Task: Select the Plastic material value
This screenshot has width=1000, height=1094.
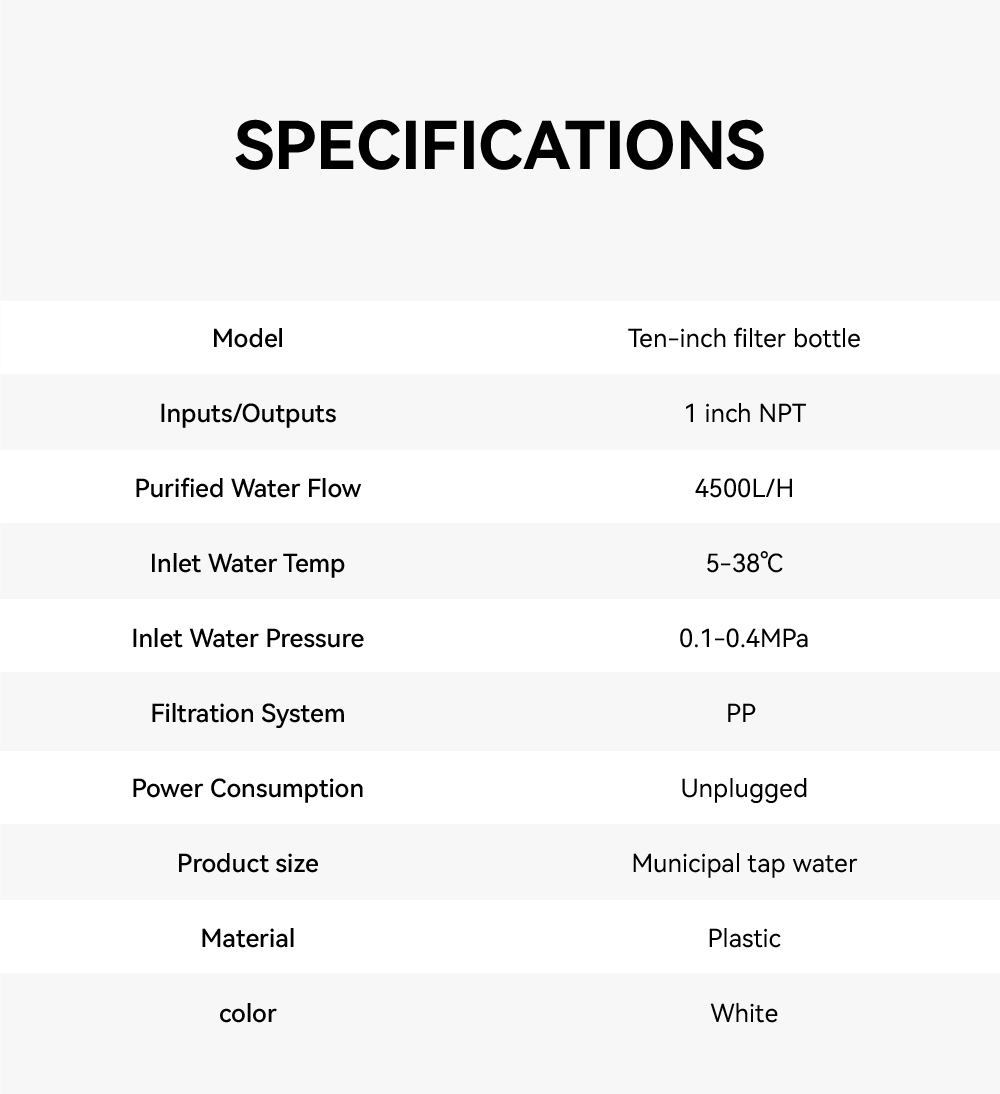Action: pyautogui.click(x=744, y=939)
